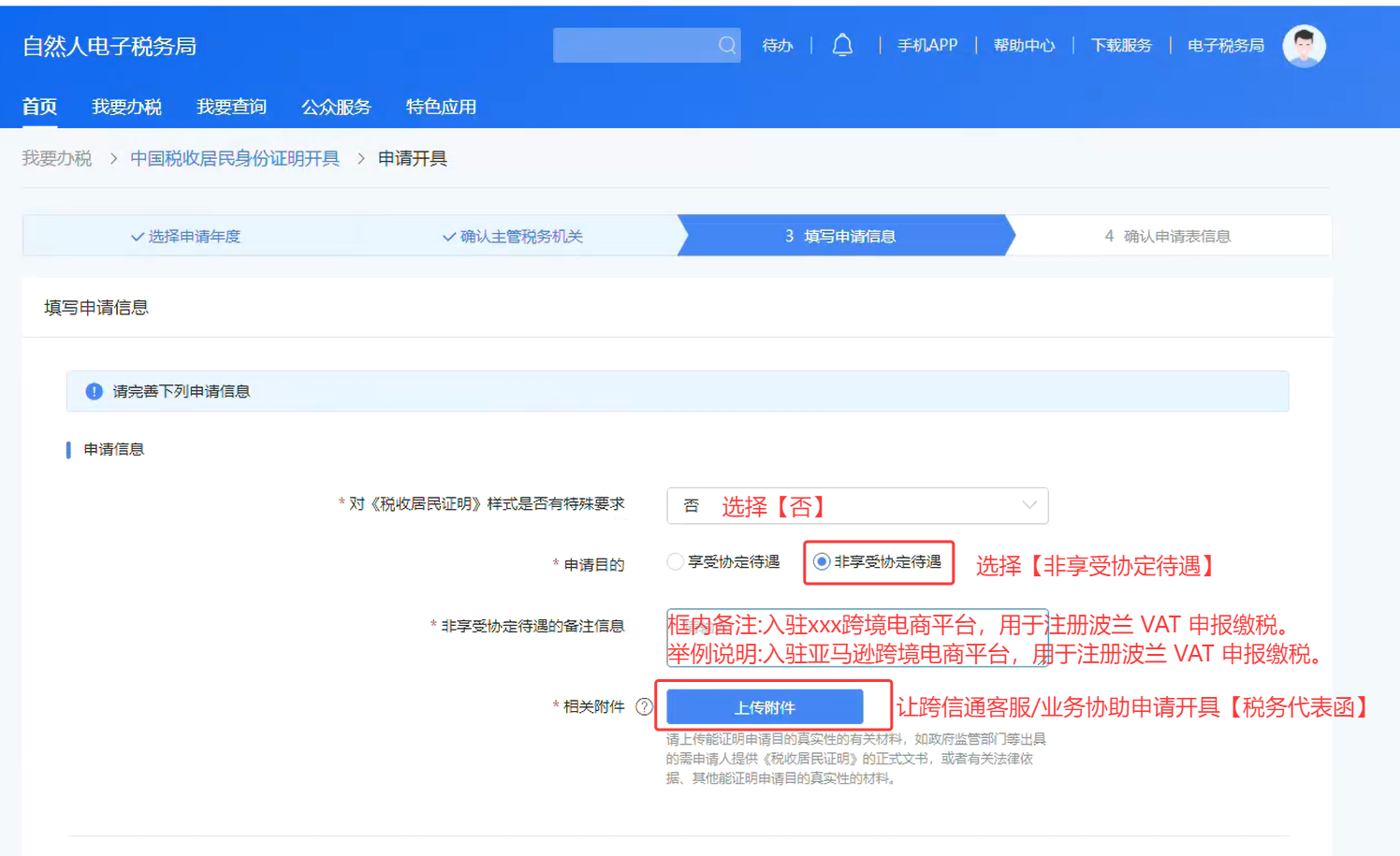Screen dimensions: 1400x856
Task: Switch to 公众服务 tab
Action: pos(336,107)
